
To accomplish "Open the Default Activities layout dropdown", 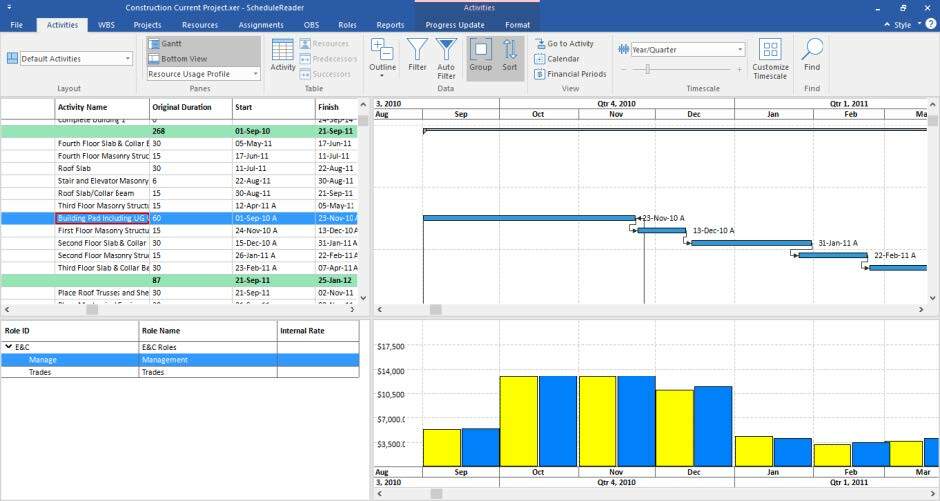I will pyautogui.click(x=127, y=59).
